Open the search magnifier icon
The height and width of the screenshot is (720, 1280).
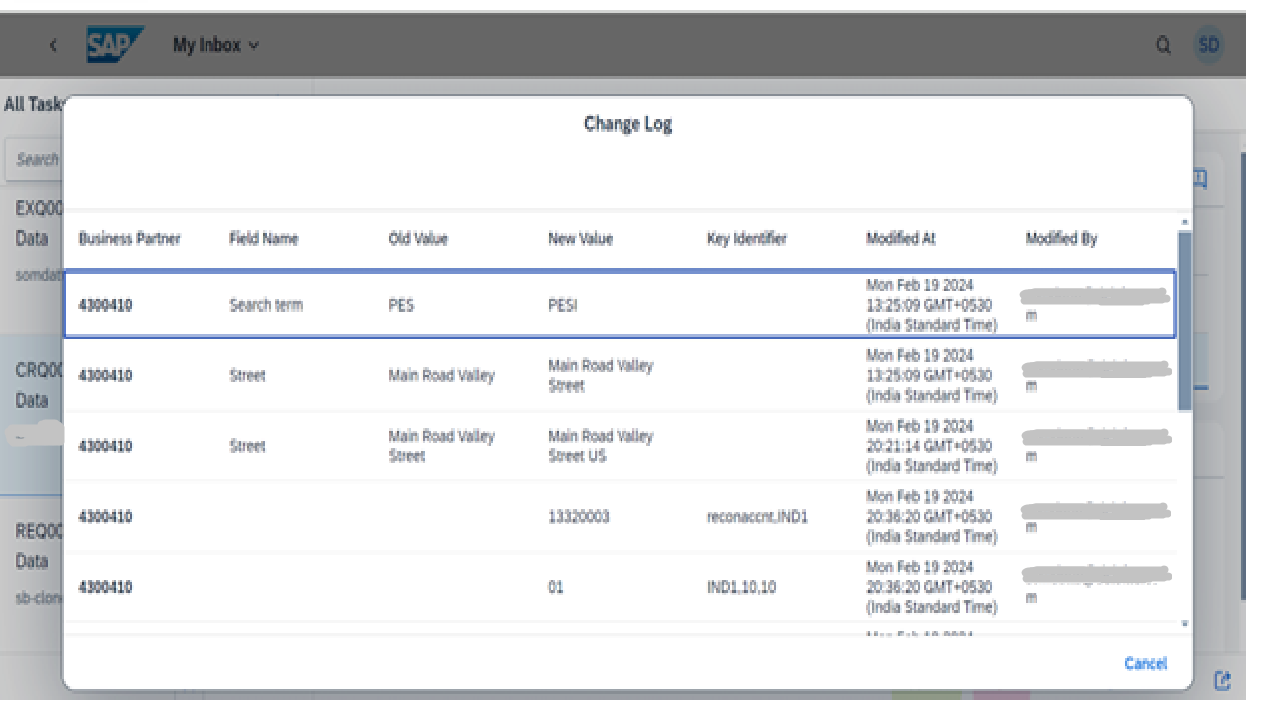tap(1163, 45)
